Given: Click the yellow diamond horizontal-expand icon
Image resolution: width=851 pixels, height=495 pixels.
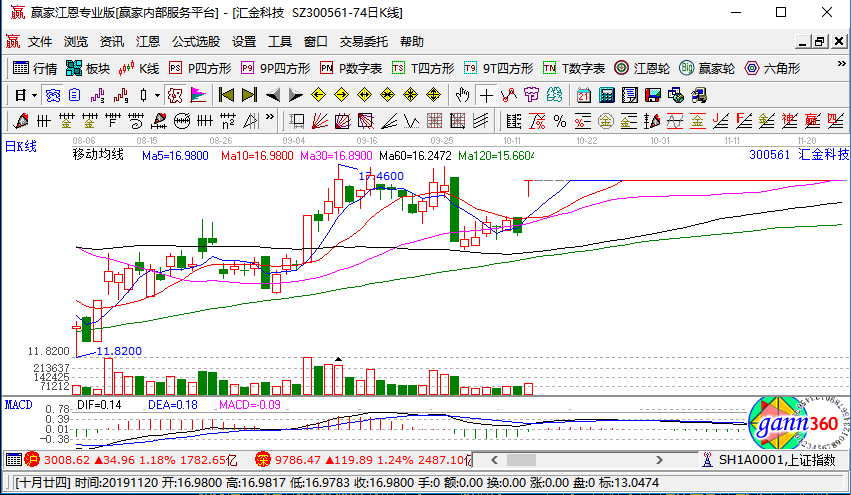Looking at the screenshot, I should [x=364, y=96].
